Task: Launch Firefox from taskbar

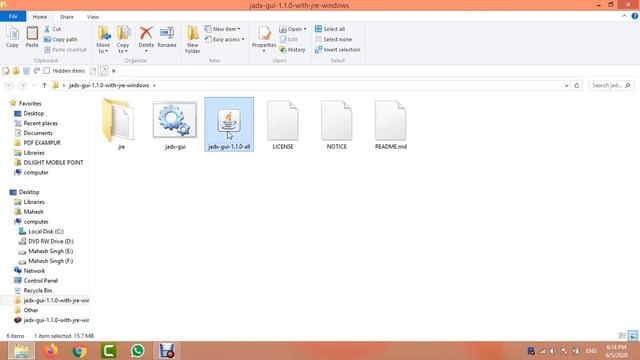Action: pyautogui.click(x=51, y=351)
